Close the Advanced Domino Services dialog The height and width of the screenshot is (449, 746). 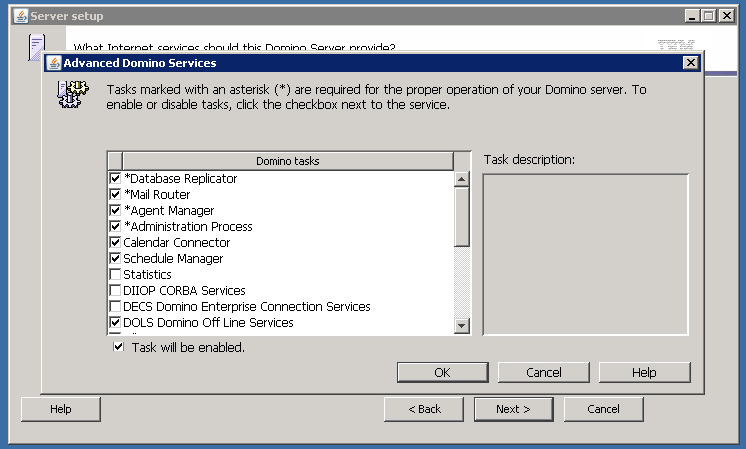coord(690,63)
